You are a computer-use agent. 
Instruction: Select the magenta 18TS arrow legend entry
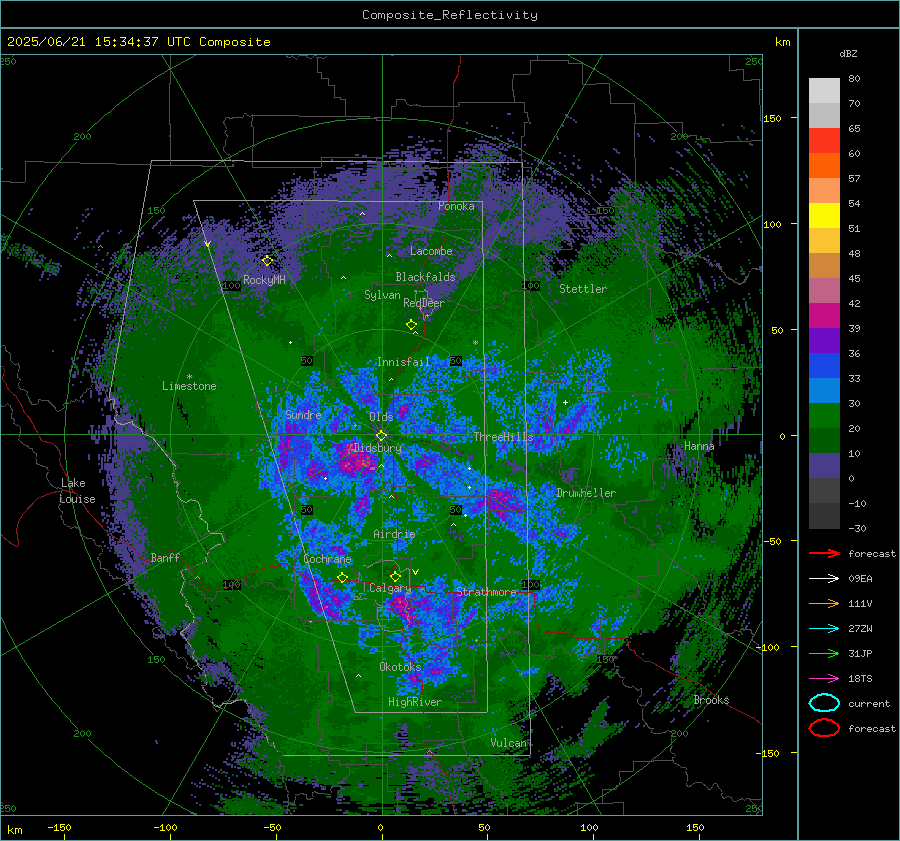824,679
